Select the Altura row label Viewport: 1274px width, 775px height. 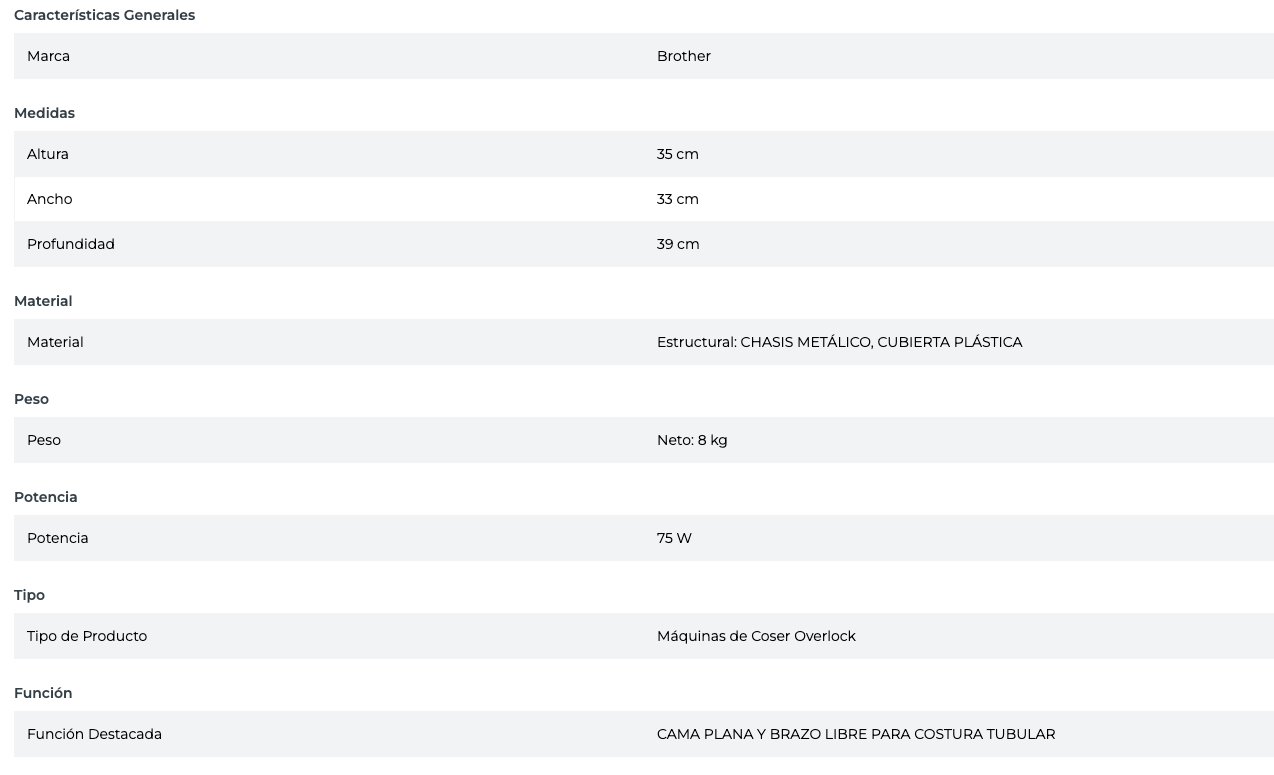pyautogui.click(x=48, y=154)
